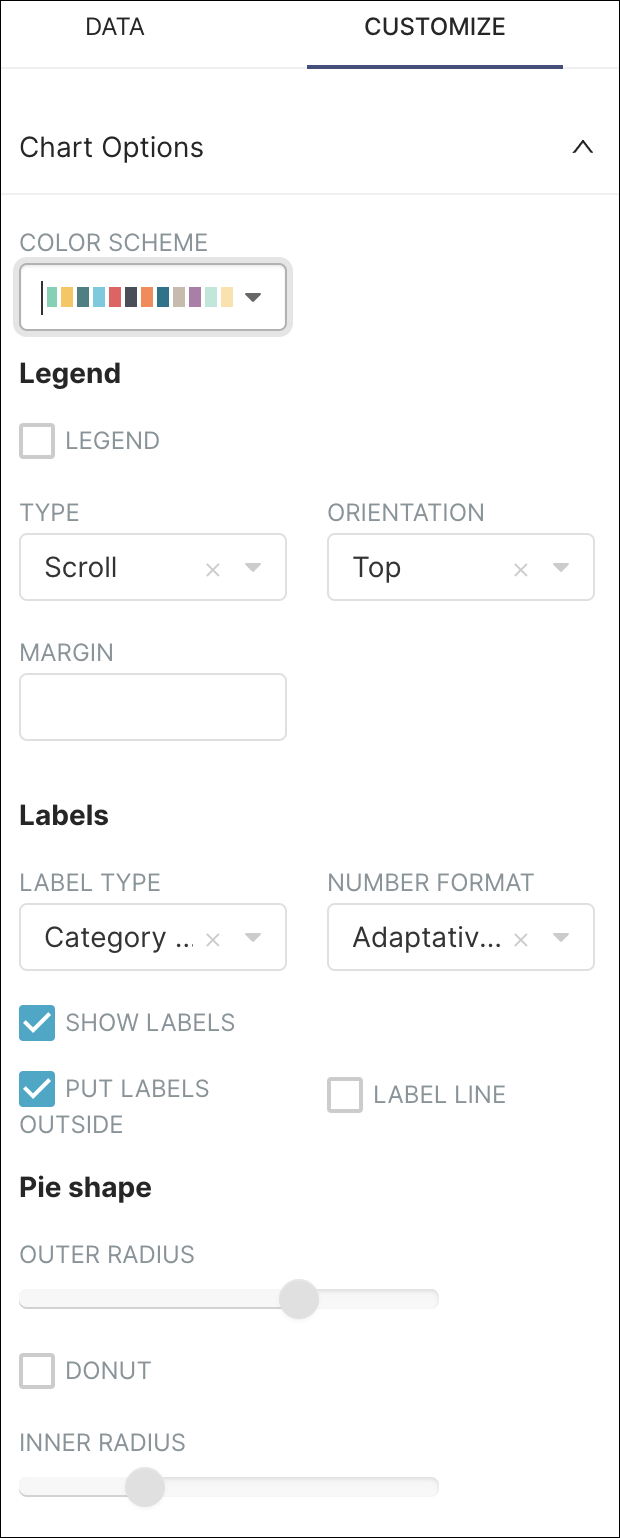Select the CUSTOMIZE tab

(434, 27)
